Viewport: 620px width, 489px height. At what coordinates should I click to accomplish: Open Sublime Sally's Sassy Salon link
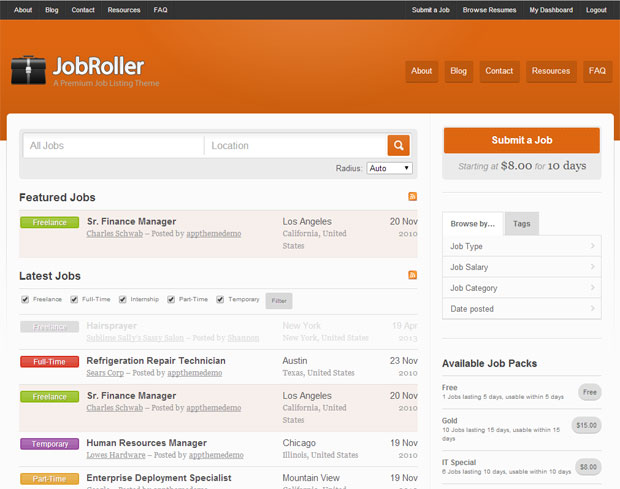click(x=135, y=338)
